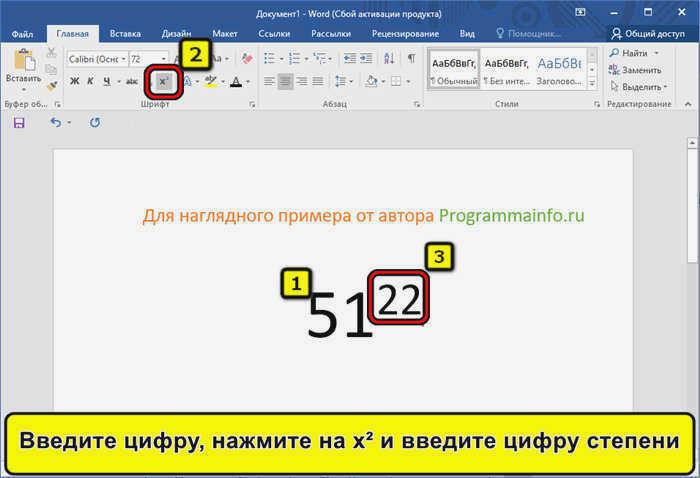Apply the Обычный style
The height and width of the screenshot is (478, 700).
point(454,70)
